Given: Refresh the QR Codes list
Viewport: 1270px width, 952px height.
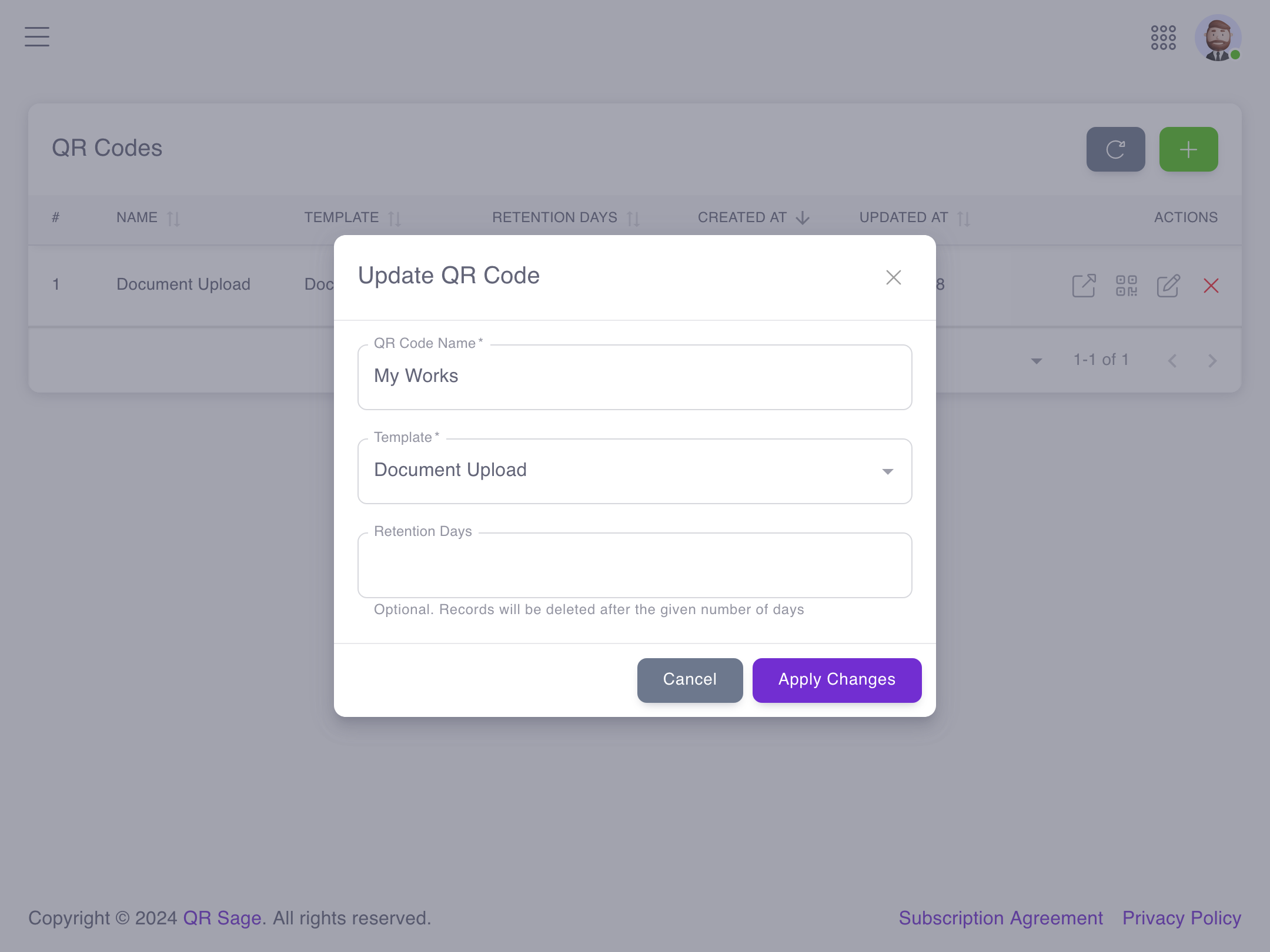Looking at the screenshot, I should click(x=1115, y=149).
